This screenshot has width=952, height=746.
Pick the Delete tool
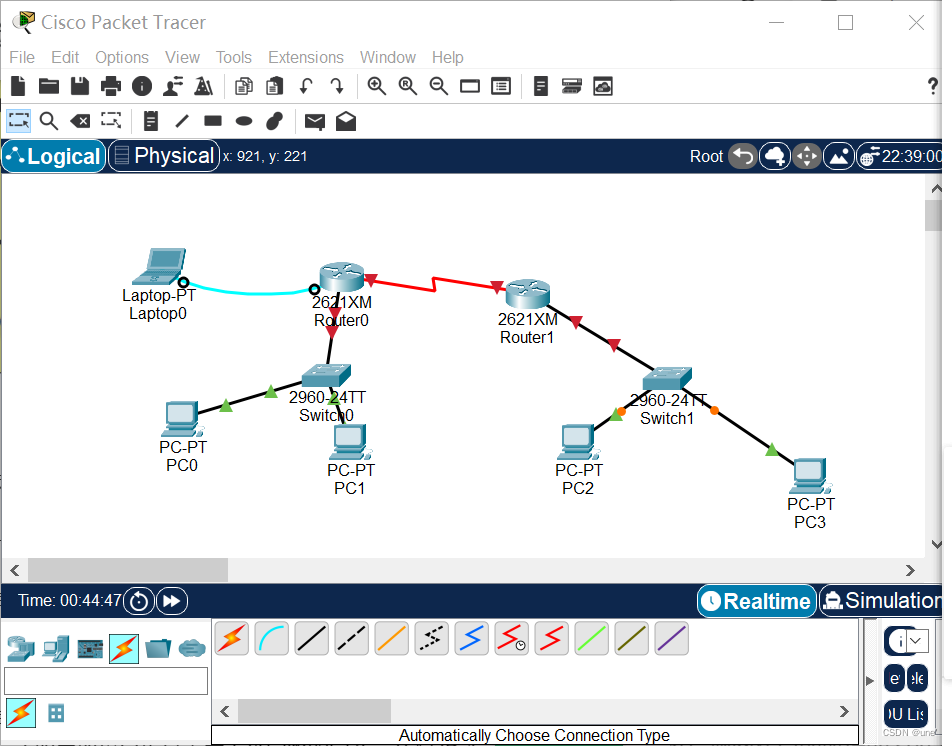[80, 121]
